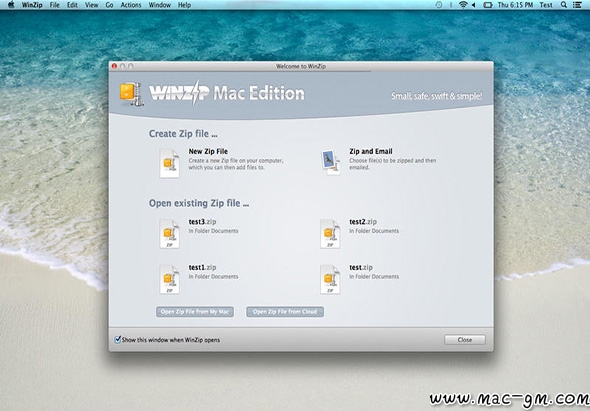
Task: Click the Bluetooth menu bar icon
Action: 451,5
